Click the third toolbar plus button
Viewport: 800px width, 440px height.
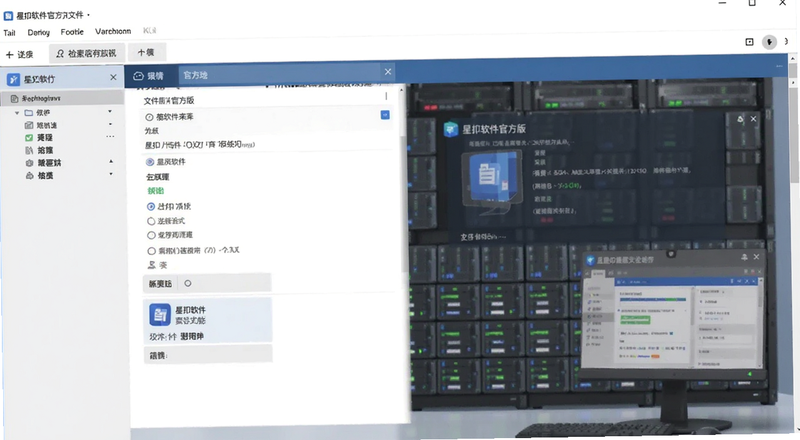146,52
